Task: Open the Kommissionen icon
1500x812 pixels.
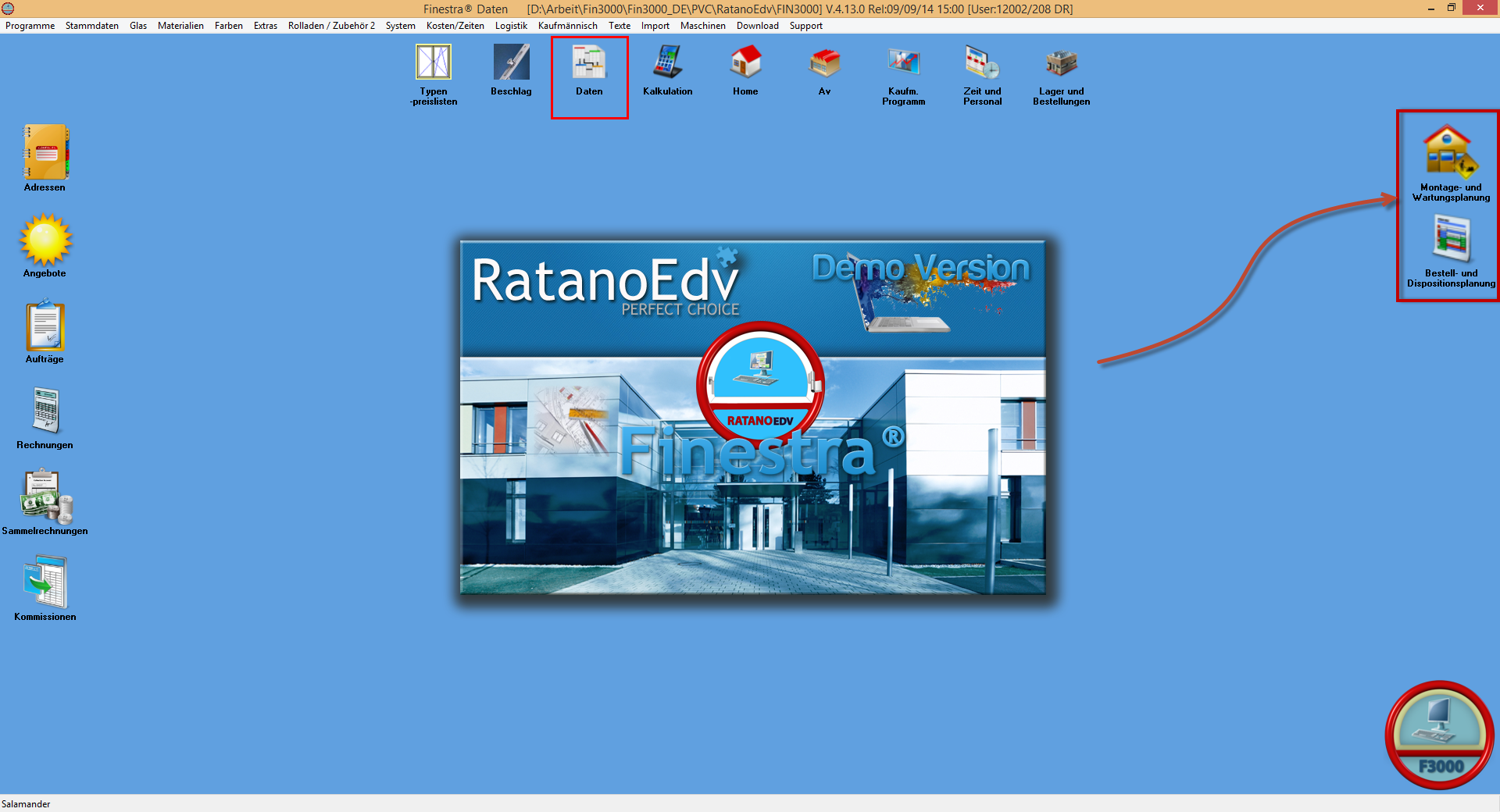Action: pyautogui.click(x=45, y=582)
